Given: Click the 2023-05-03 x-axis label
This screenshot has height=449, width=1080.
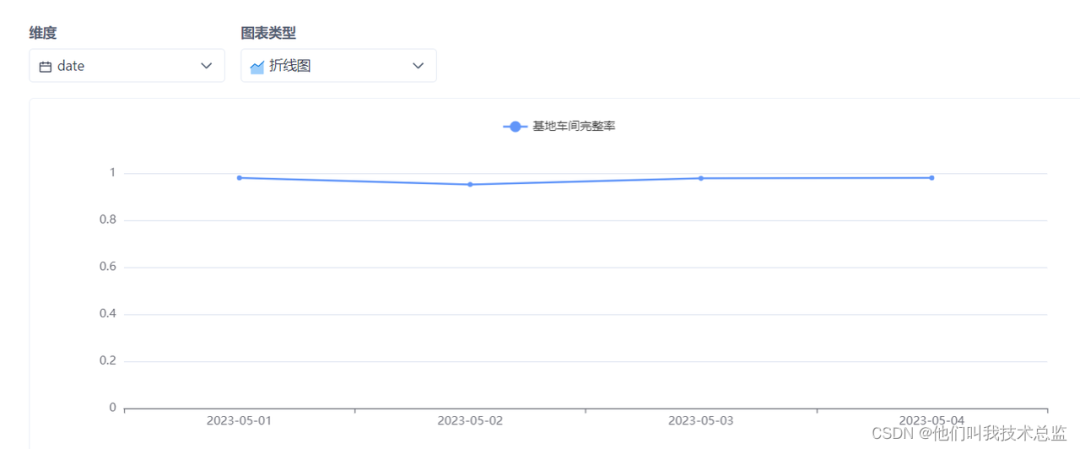Looking at the screenshot, I should pos(701,421).
